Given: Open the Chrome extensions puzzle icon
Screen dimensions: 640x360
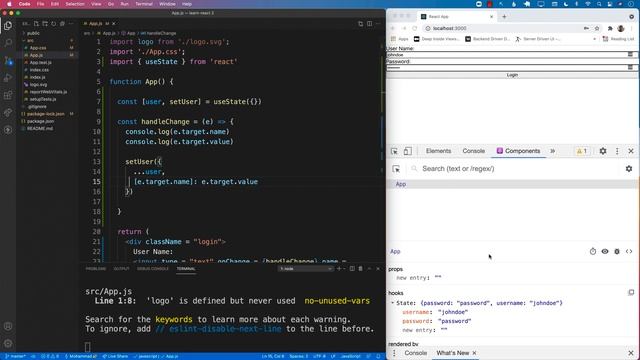Looking at the screenshot, I should [610, 28].
